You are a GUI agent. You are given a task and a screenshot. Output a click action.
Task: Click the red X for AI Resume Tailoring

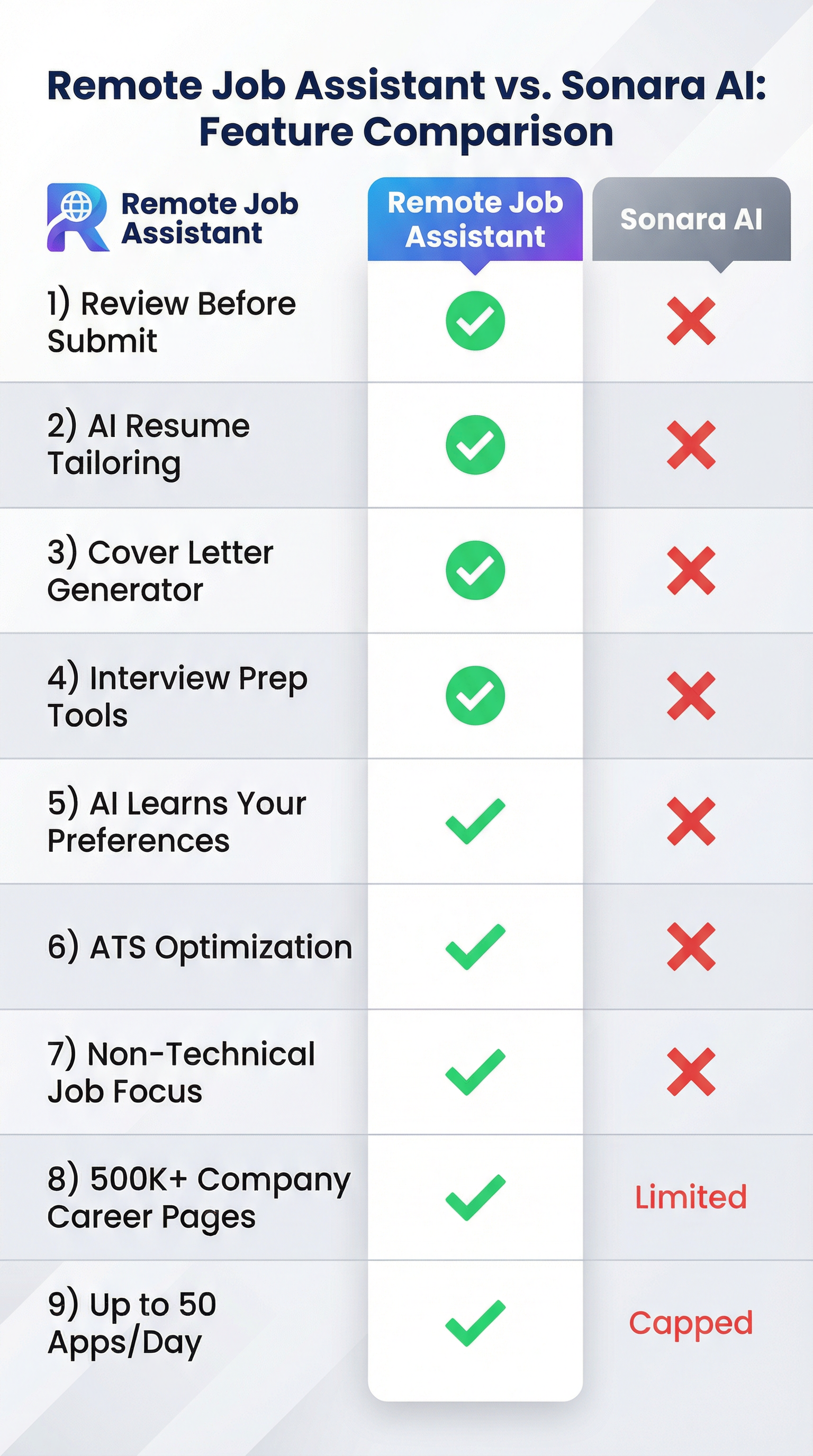[x=691, y=445]
